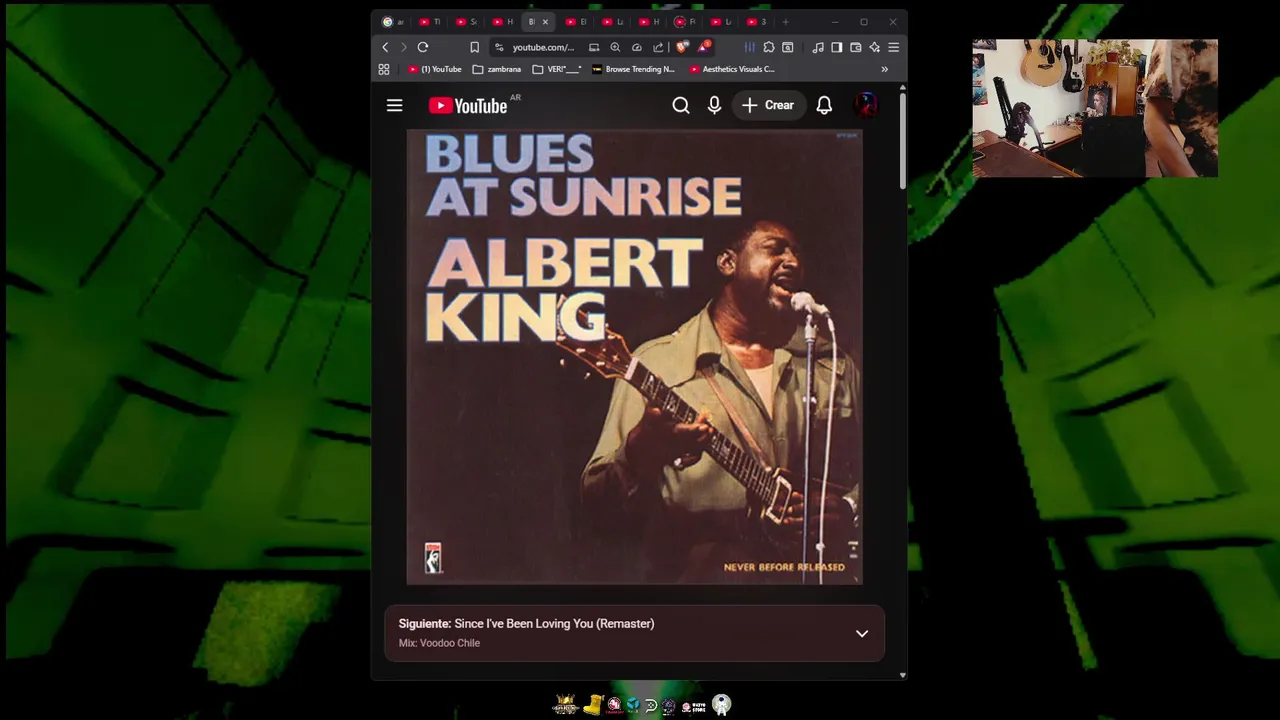Click the scrollbar down arrow
Viewport: 1280px width, 720px height.
902,675
